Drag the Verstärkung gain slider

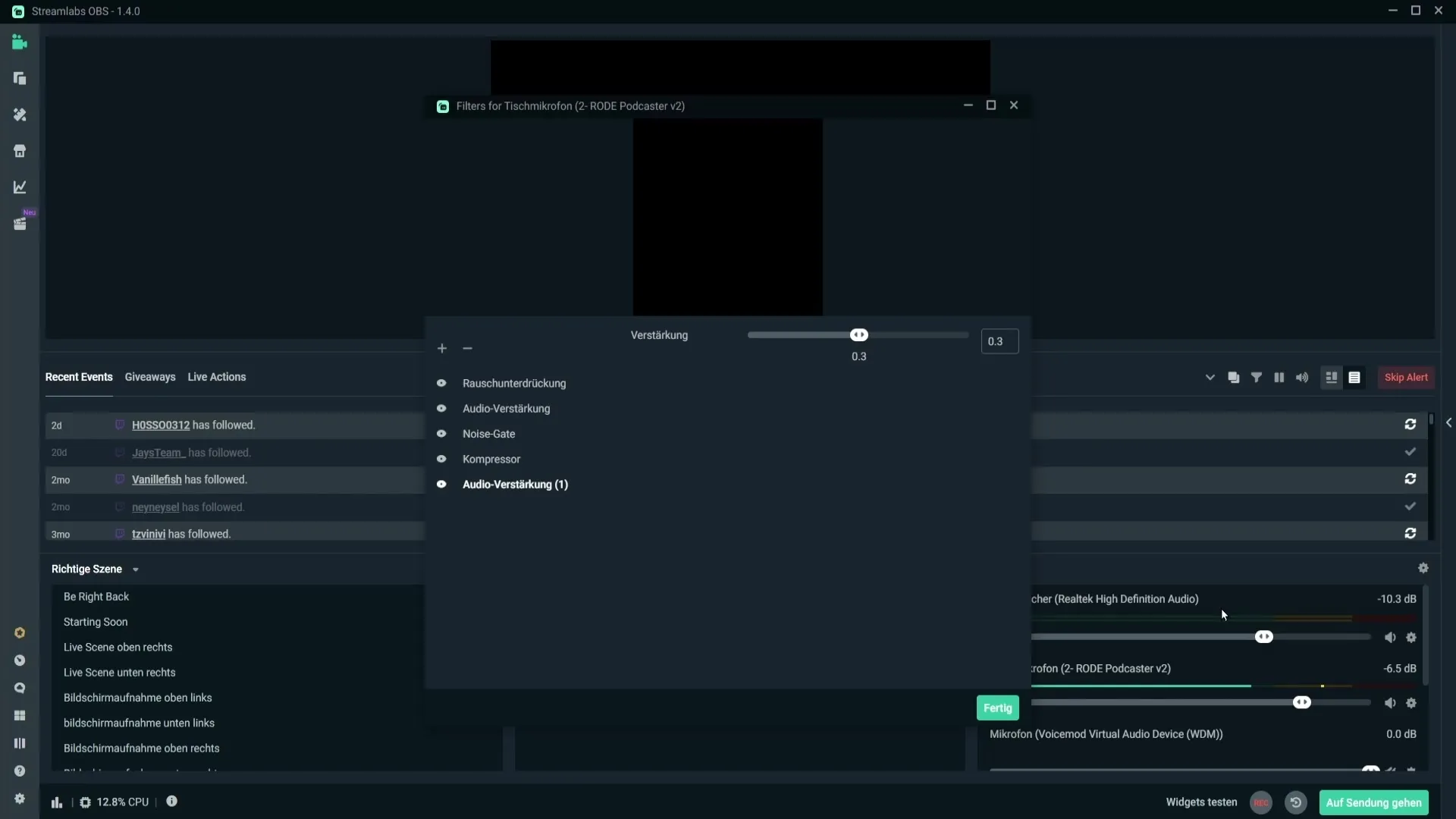tap(859, 335)
